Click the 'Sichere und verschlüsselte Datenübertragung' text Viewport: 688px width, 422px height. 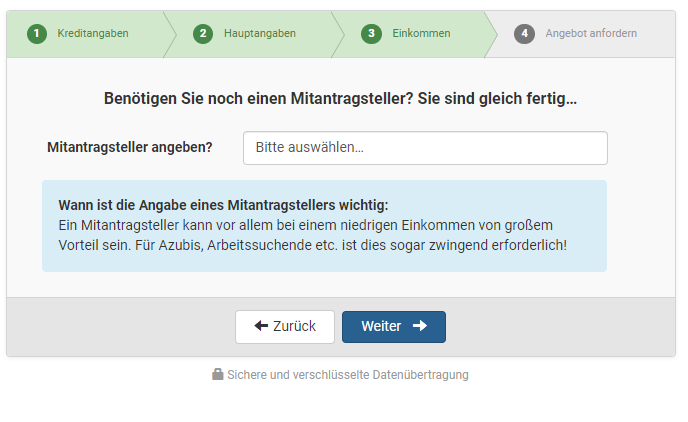(x=348, y=375)
